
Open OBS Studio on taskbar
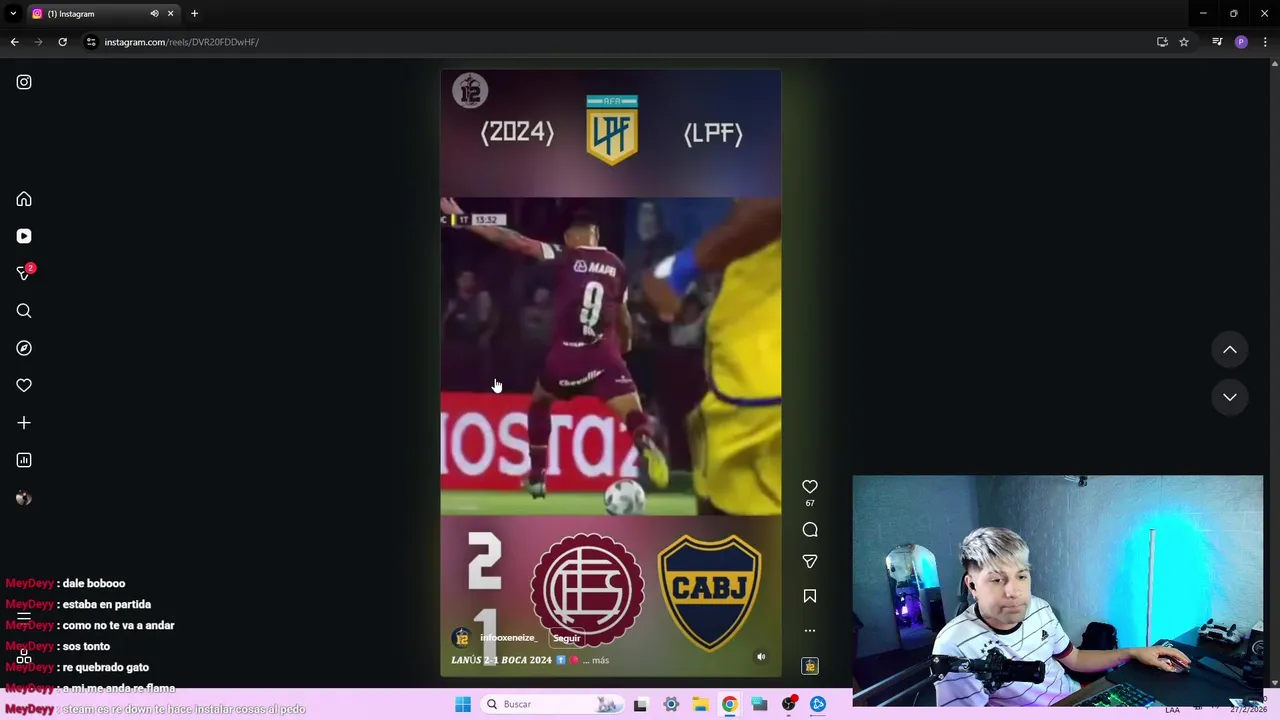point(789,704)
